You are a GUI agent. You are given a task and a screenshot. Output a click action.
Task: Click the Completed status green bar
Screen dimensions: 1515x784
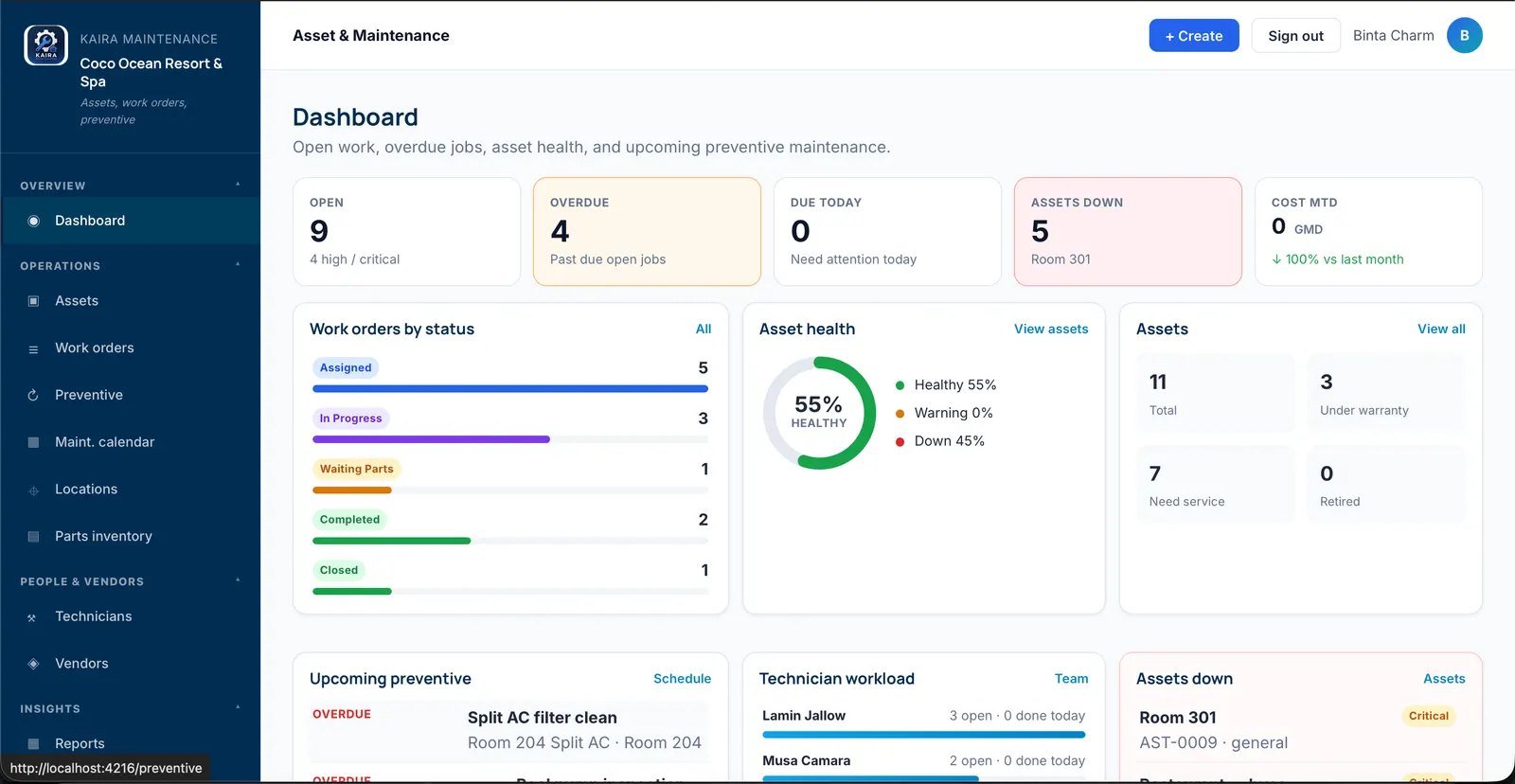[391, 541]
